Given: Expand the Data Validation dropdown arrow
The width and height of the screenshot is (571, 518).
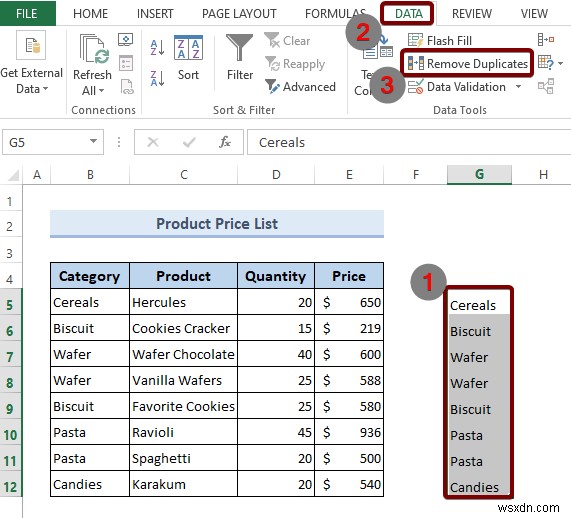Looking at the screenshot, I should pyautogui.click(x=519, y=87).
